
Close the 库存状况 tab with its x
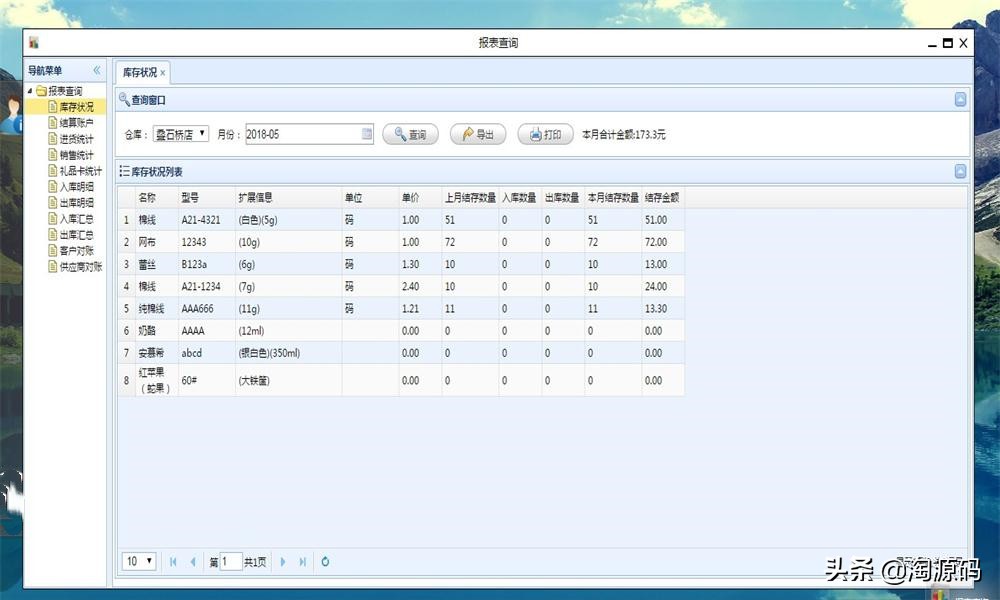(164, 72)
